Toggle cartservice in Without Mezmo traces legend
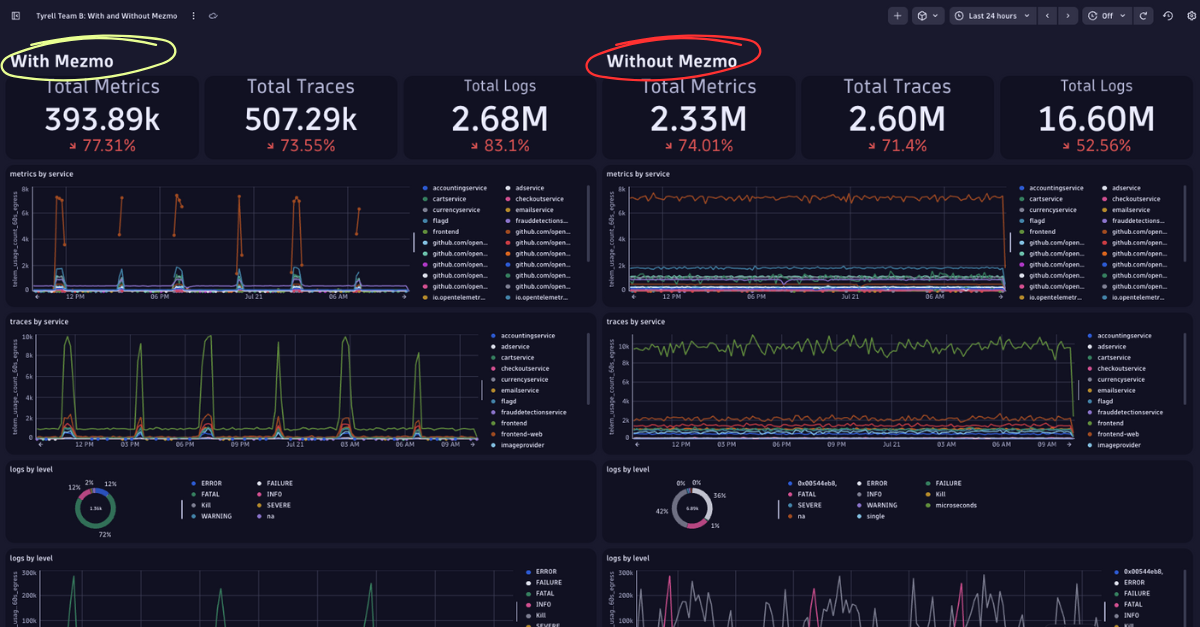1200x627 pixels. coord(1113,357)
